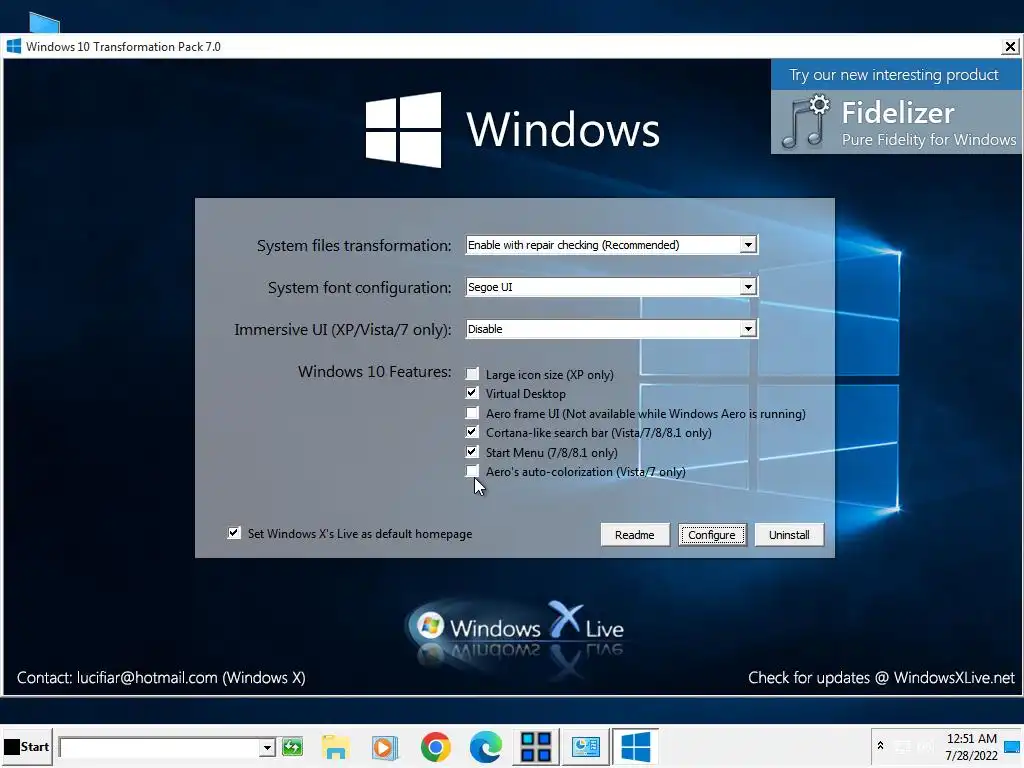Viewport: 1024px width, 768px height.
Task: Open the Fidelizer product advertisement banner
Action: point(896,107)
